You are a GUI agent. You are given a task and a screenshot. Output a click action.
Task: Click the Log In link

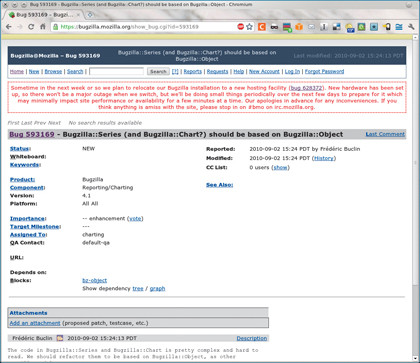tap(292, 71)
